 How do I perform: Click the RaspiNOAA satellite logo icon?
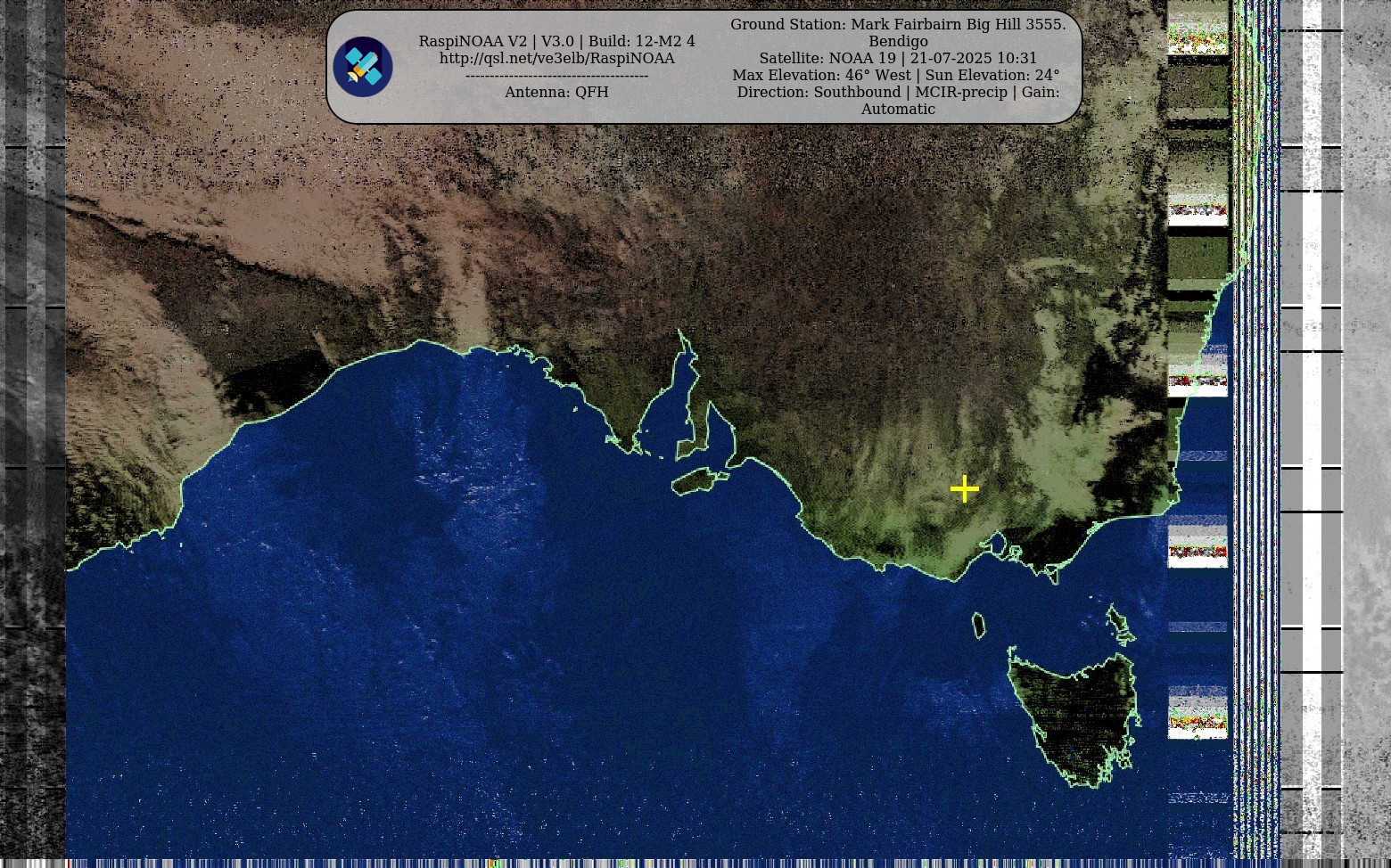[x=363, y=67]
